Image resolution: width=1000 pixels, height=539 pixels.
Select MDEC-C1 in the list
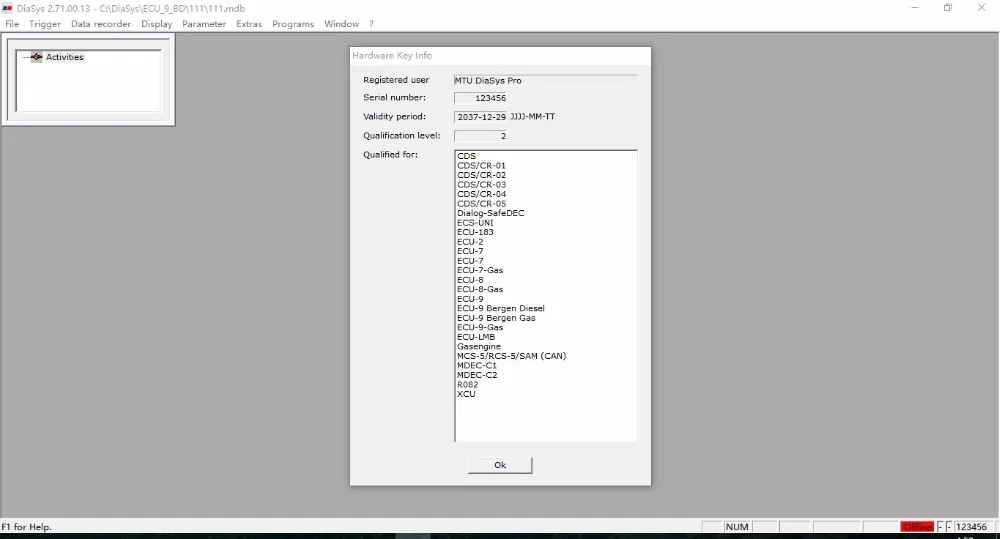pyautogui.click(x=477, y=365)
